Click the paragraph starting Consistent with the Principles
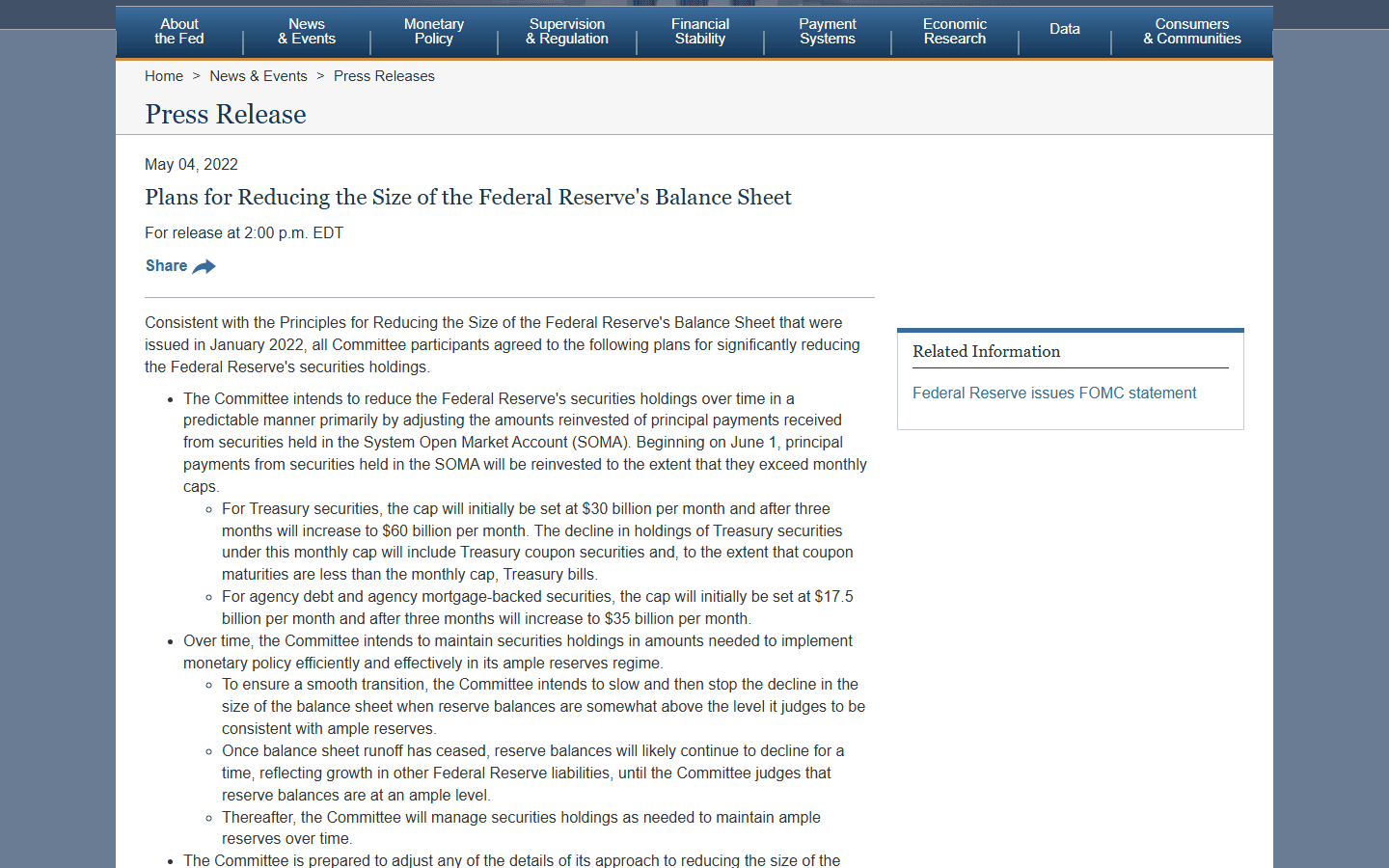This screenshot has width=1389, height=868. coord(503,345)
